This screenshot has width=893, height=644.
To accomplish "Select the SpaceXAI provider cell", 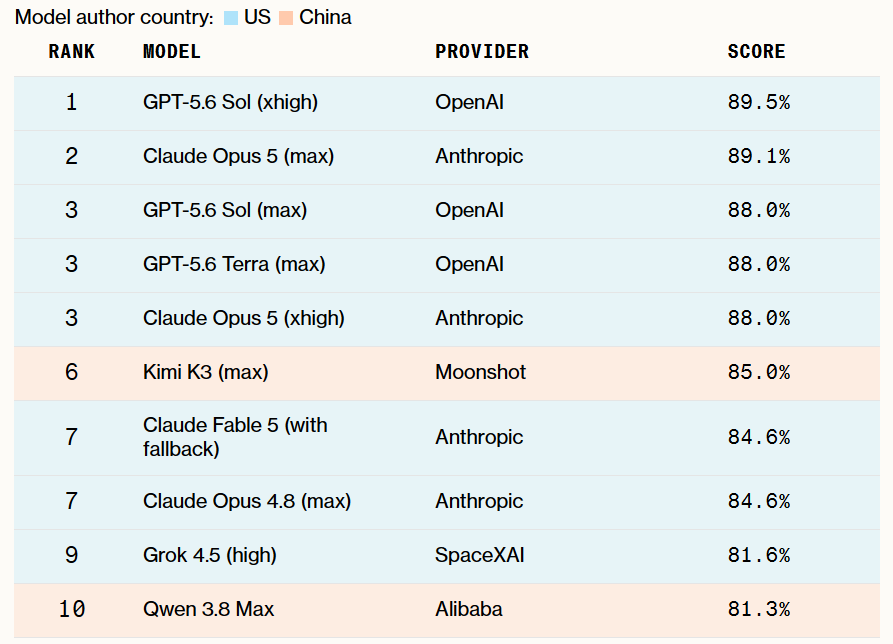I will click(x=480, y=556).
